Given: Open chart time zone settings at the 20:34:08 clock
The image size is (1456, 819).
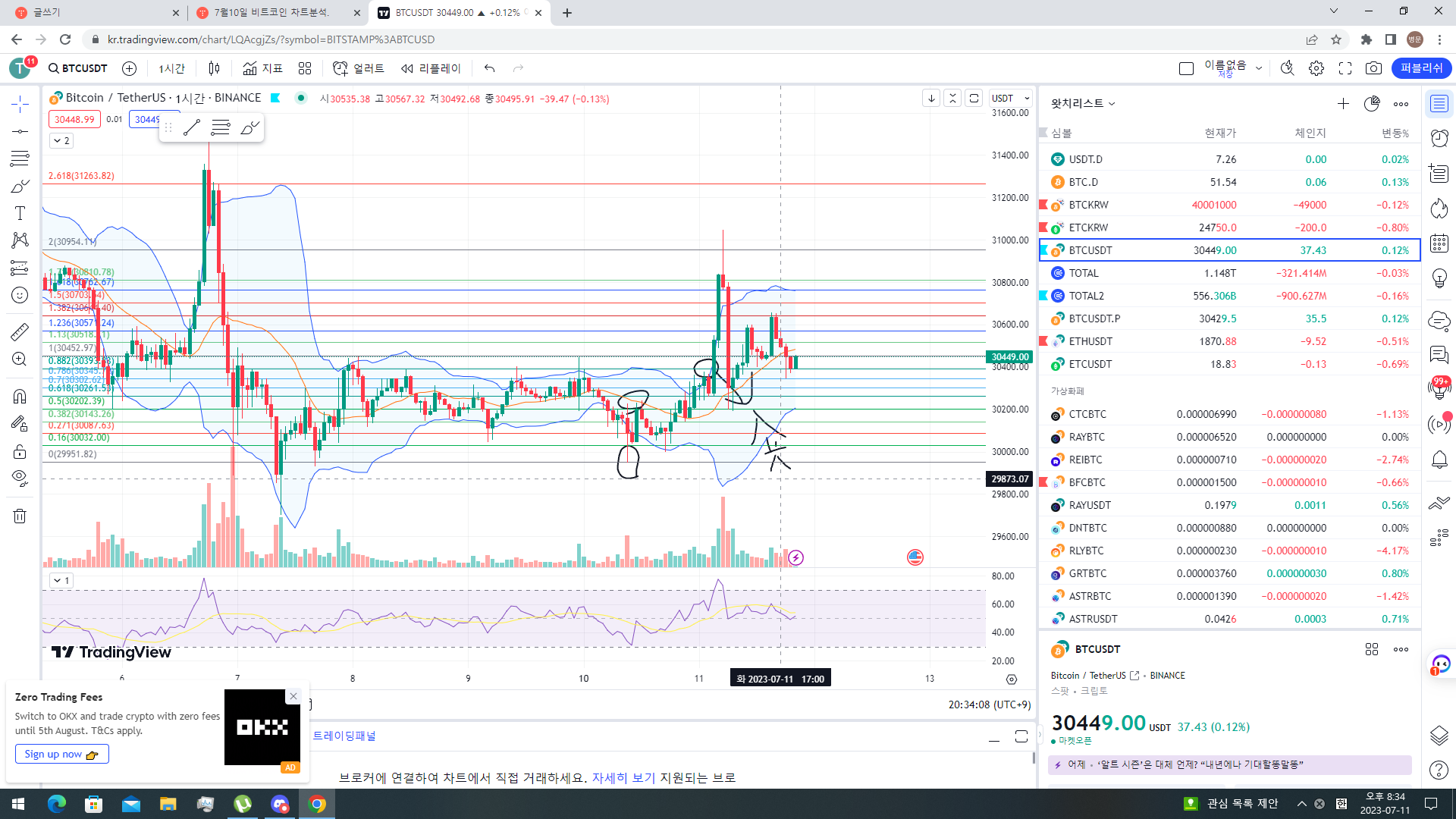Looking at the screenshot, I should 990,704.
